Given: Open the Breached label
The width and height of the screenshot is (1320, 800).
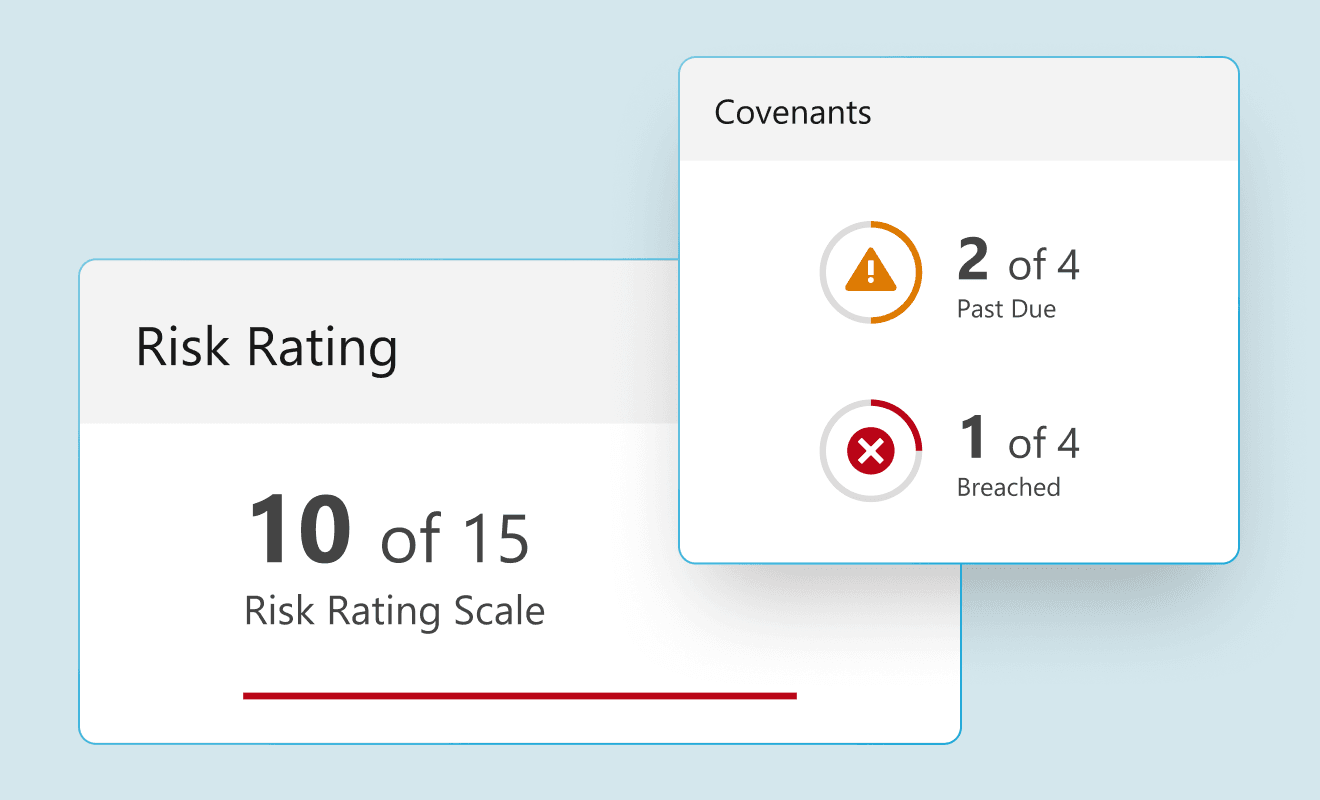Looking at the screenshot, I should click(1008, 487).
